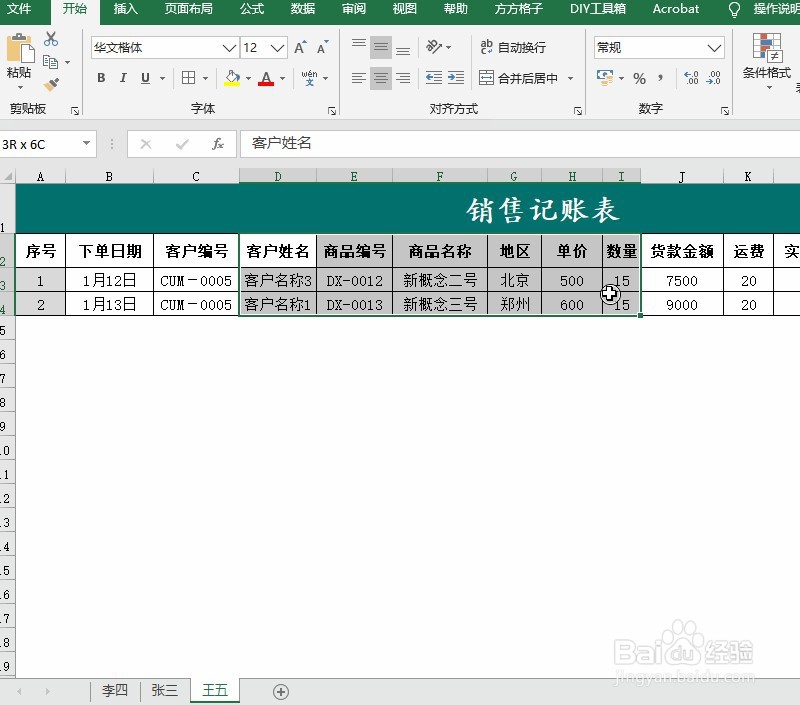This screenshot has height=705, width=800.
Task: Apply underline formatting
Action: click(x=145, y=77)
